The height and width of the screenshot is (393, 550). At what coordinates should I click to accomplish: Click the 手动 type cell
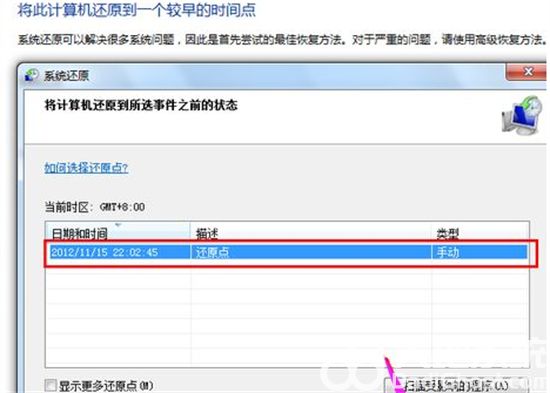click(x=448, y=252)
